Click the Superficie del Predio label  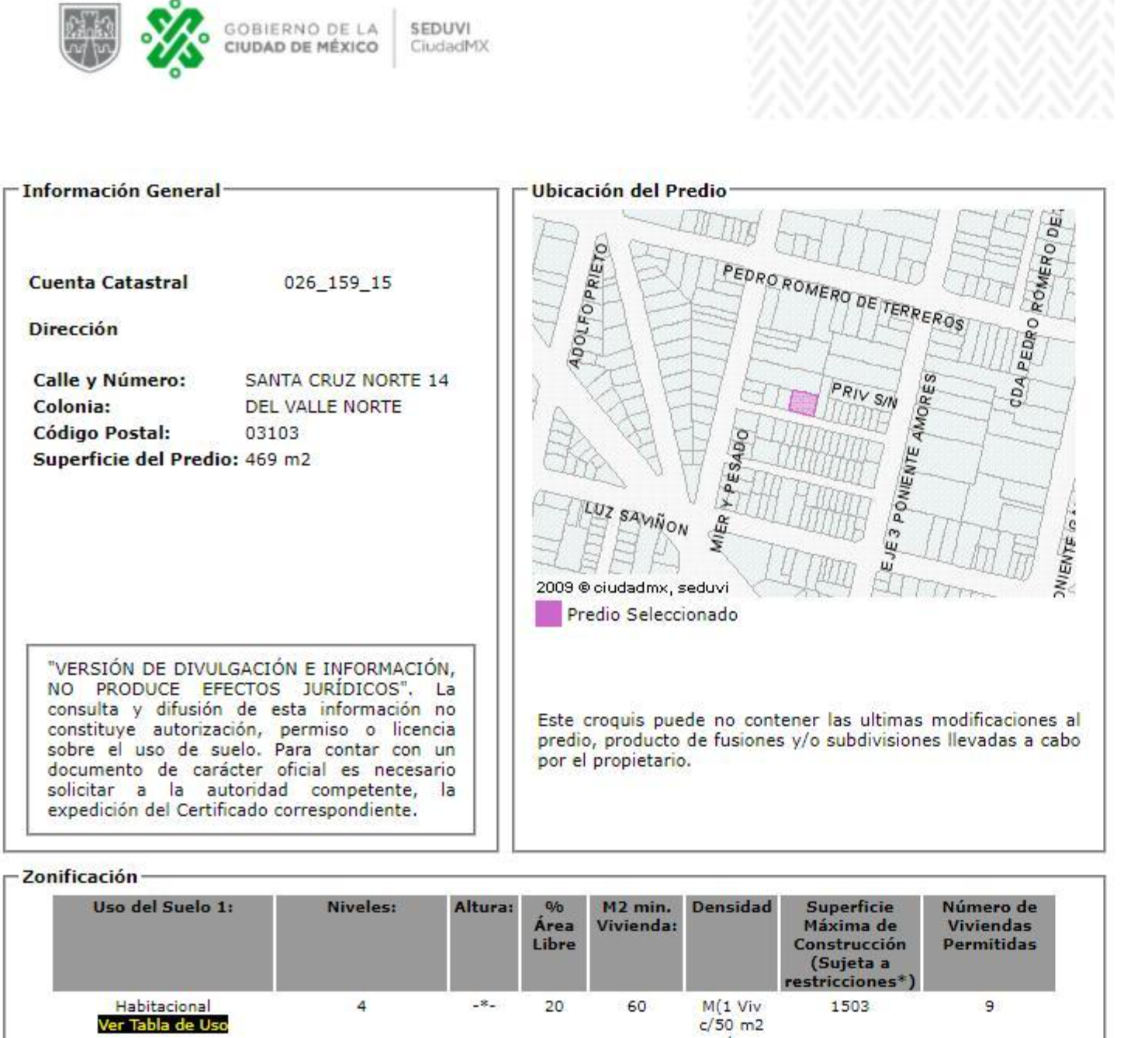[x=136, y=459]
